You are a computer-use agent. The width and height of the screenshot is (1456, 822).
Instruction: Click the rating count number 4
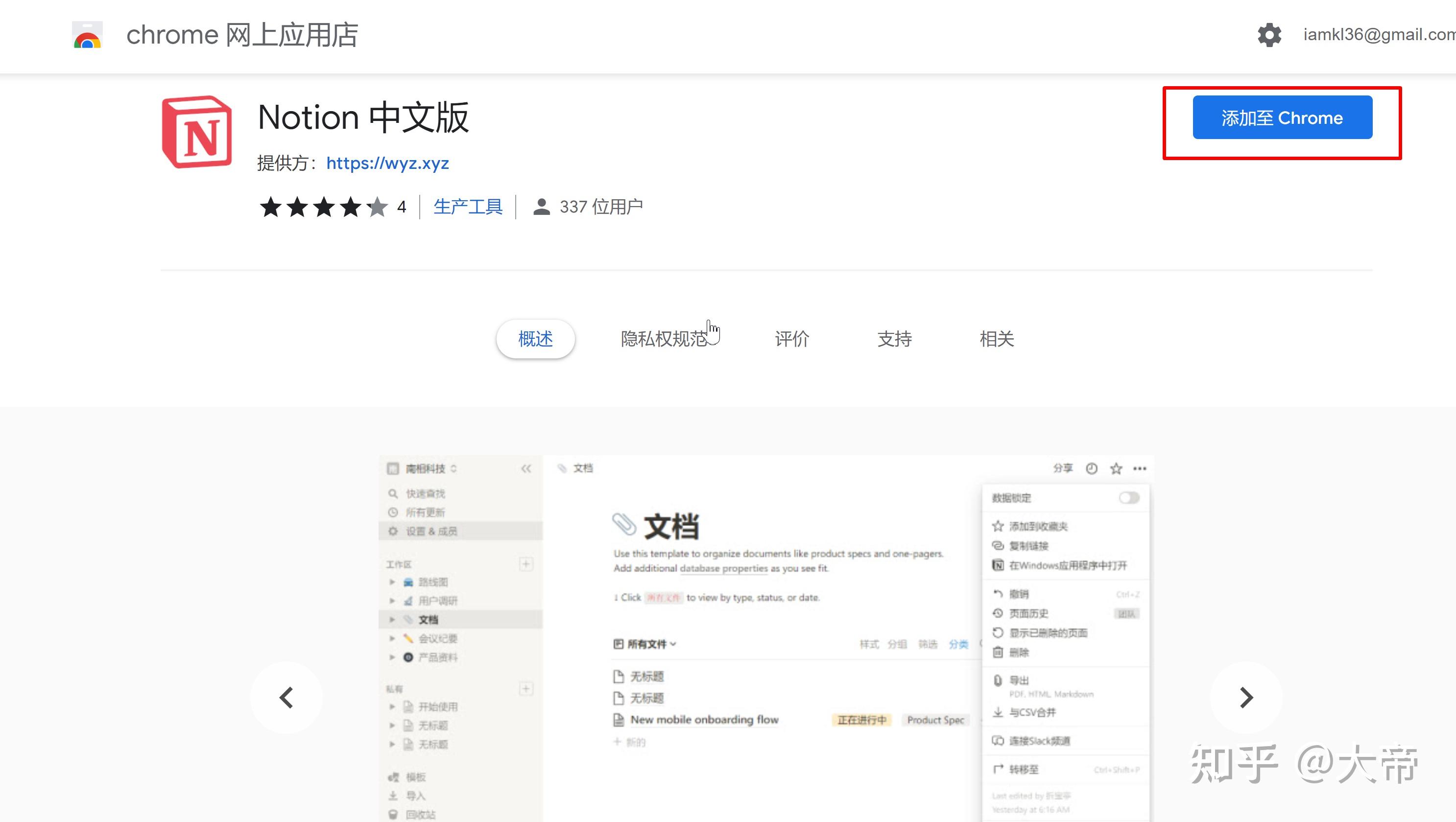pos(401,208)
